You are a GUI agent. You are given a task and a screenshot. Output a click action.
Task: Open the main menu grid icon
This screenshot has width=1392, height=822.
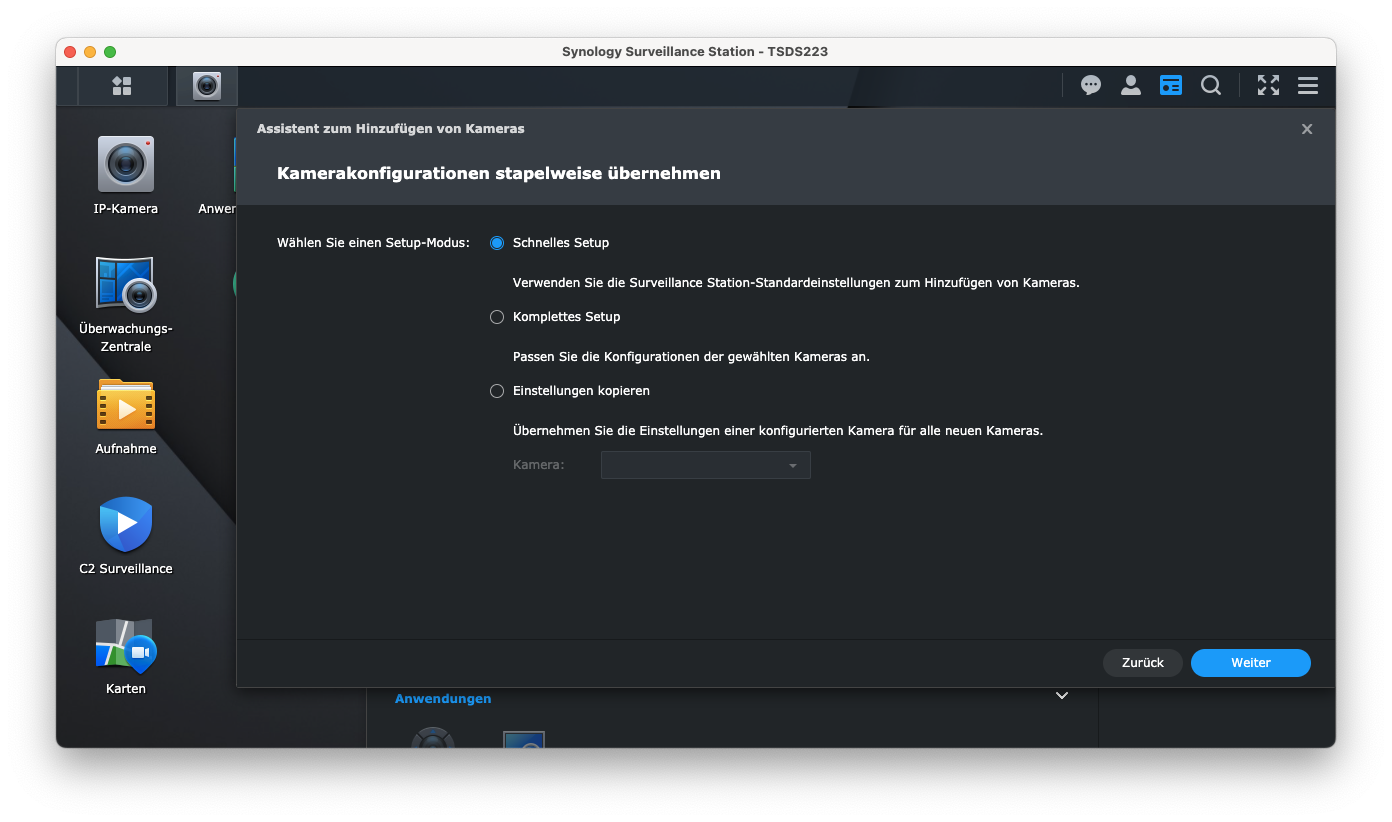coord(122,86)
